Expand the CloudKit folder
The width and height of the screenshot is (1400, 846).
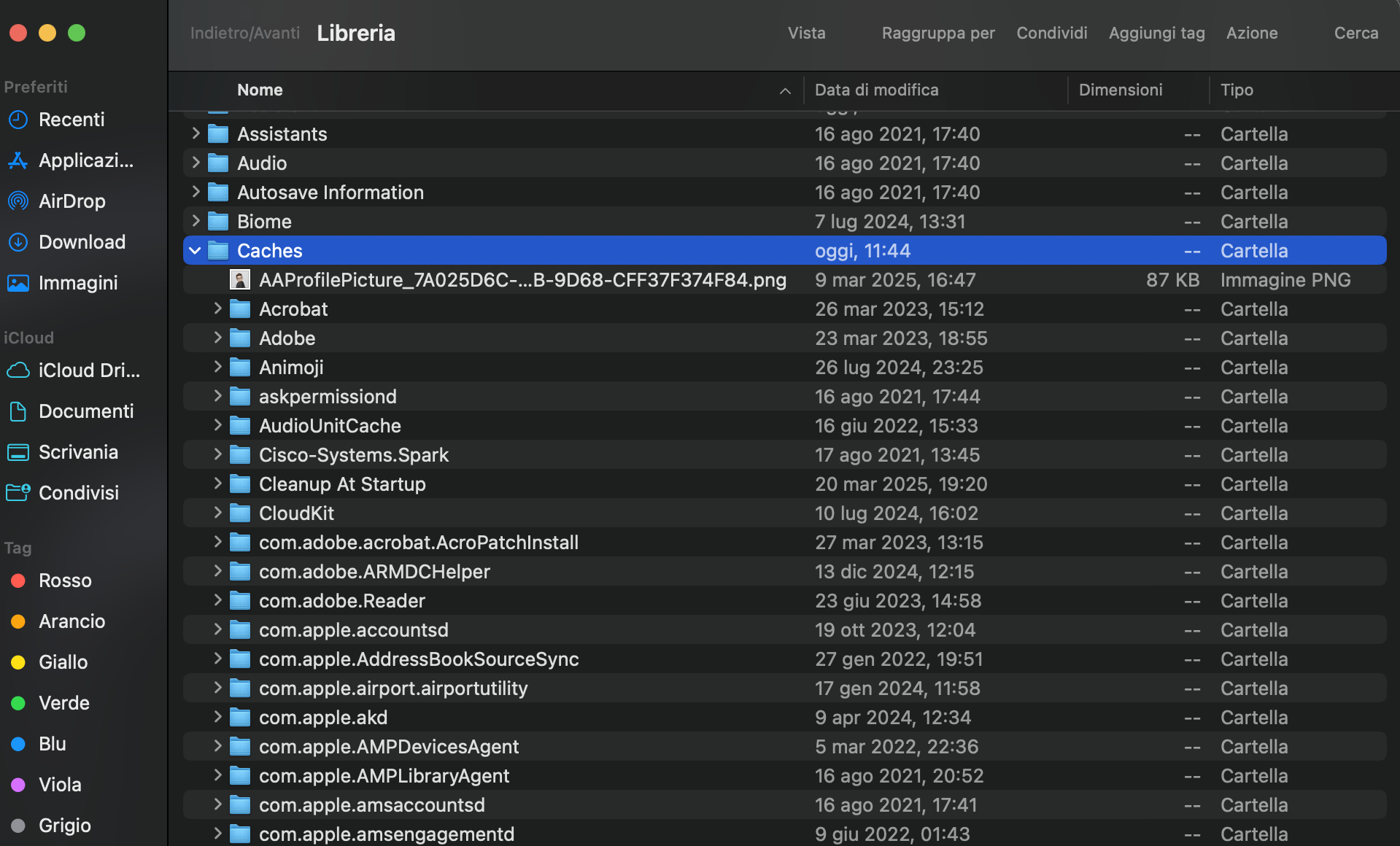click(217, 513)
